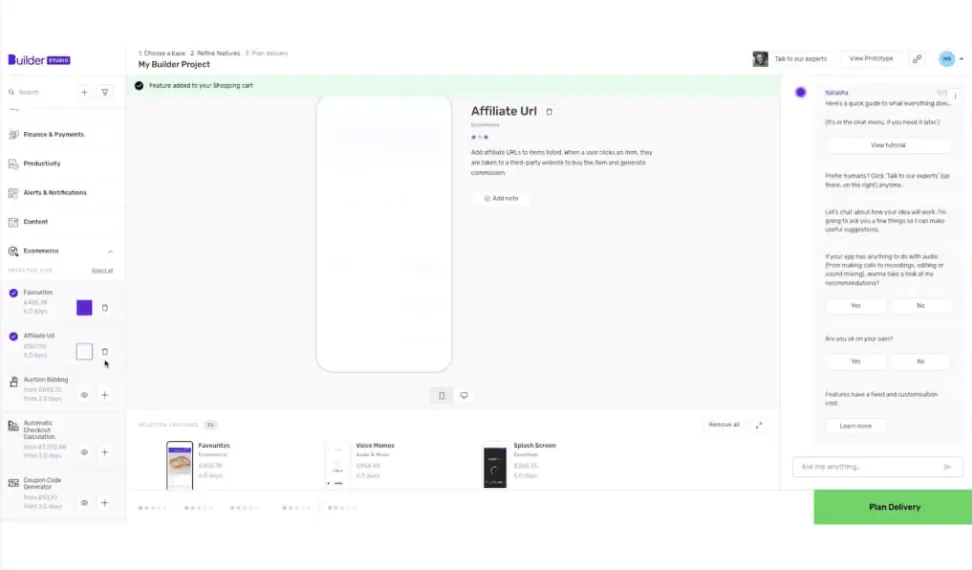Answer Yes to 'Are you ok on your own?'
972x570 pixels.
(855, 361)
